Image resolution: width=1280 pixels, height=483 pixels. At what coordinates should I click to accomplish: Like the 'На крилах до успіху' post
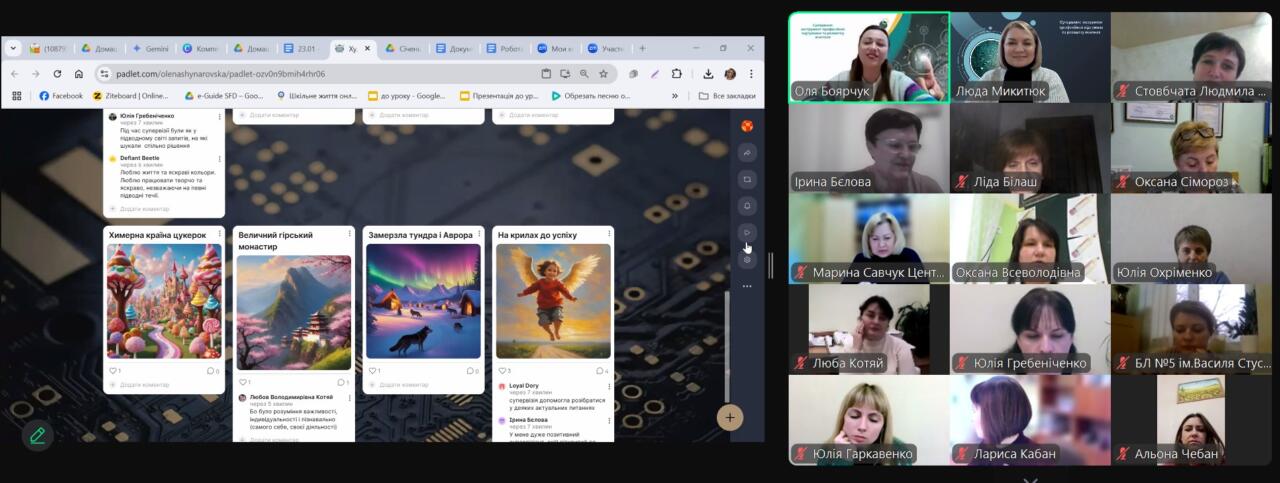pyautogui.click(x=504, y=371)
